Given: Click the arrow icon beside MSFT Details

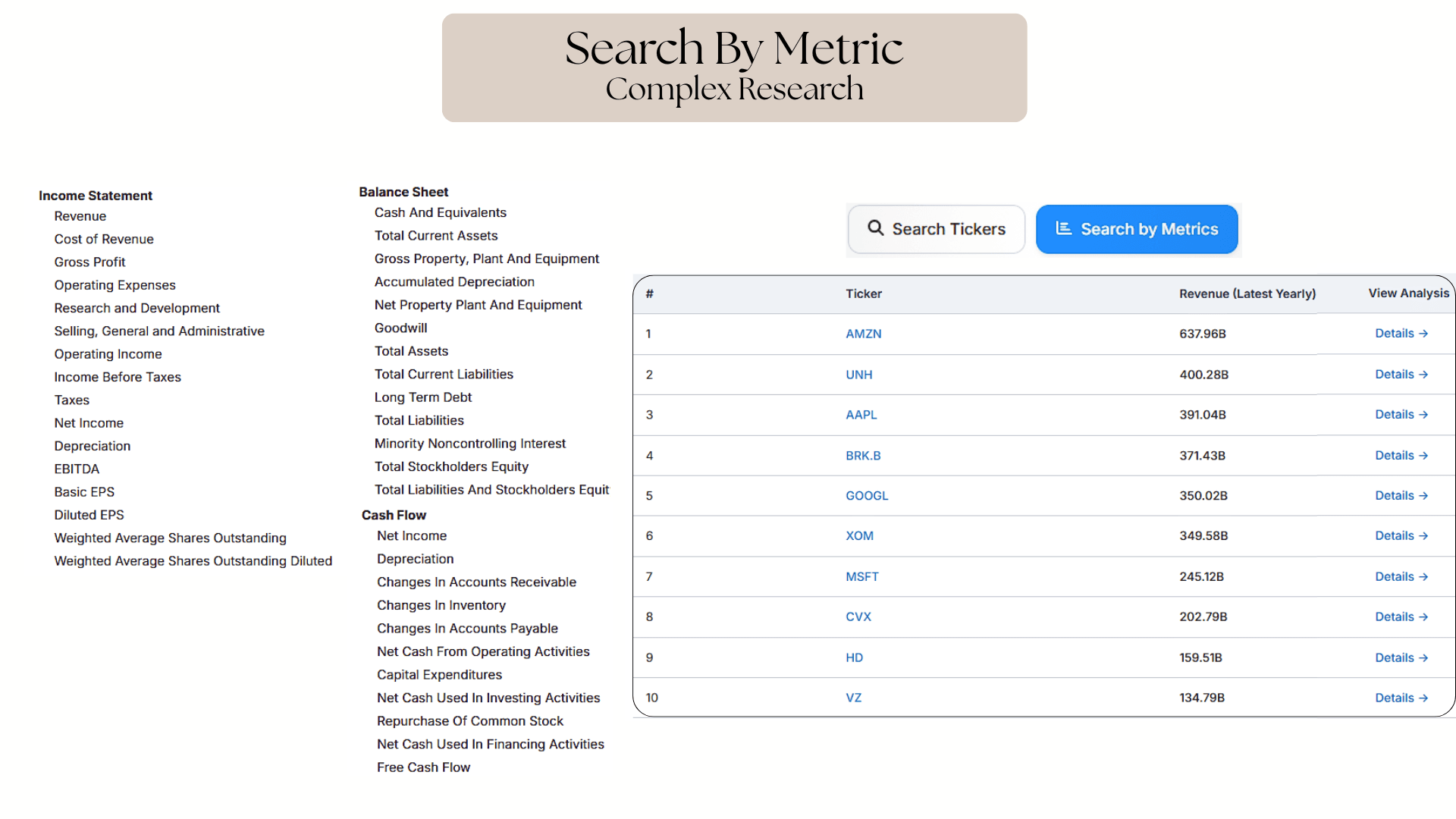Looking at the screenshot, I should click(1424, 576).
